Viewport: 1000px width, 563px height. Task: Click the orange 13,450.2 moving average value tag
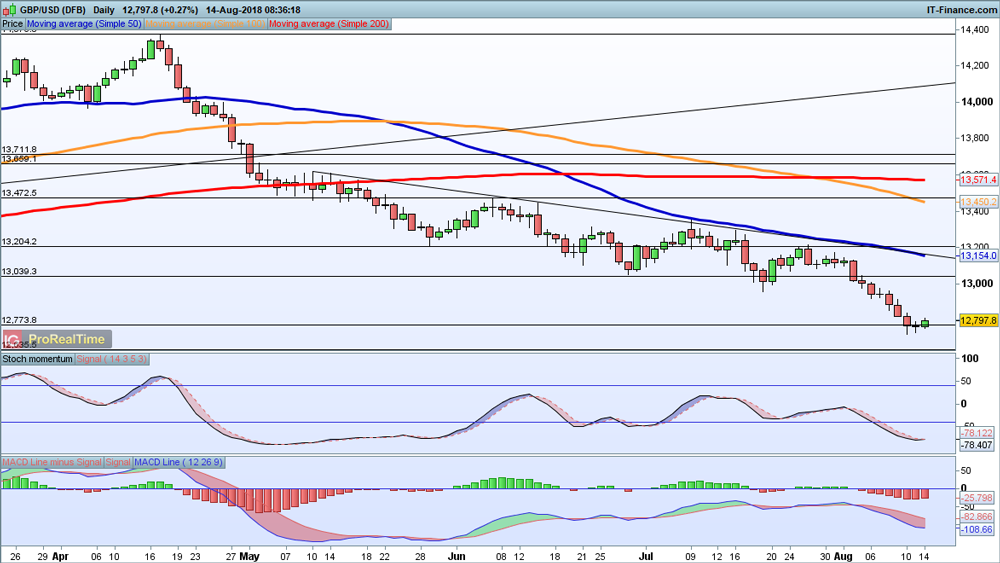[978, 201]
